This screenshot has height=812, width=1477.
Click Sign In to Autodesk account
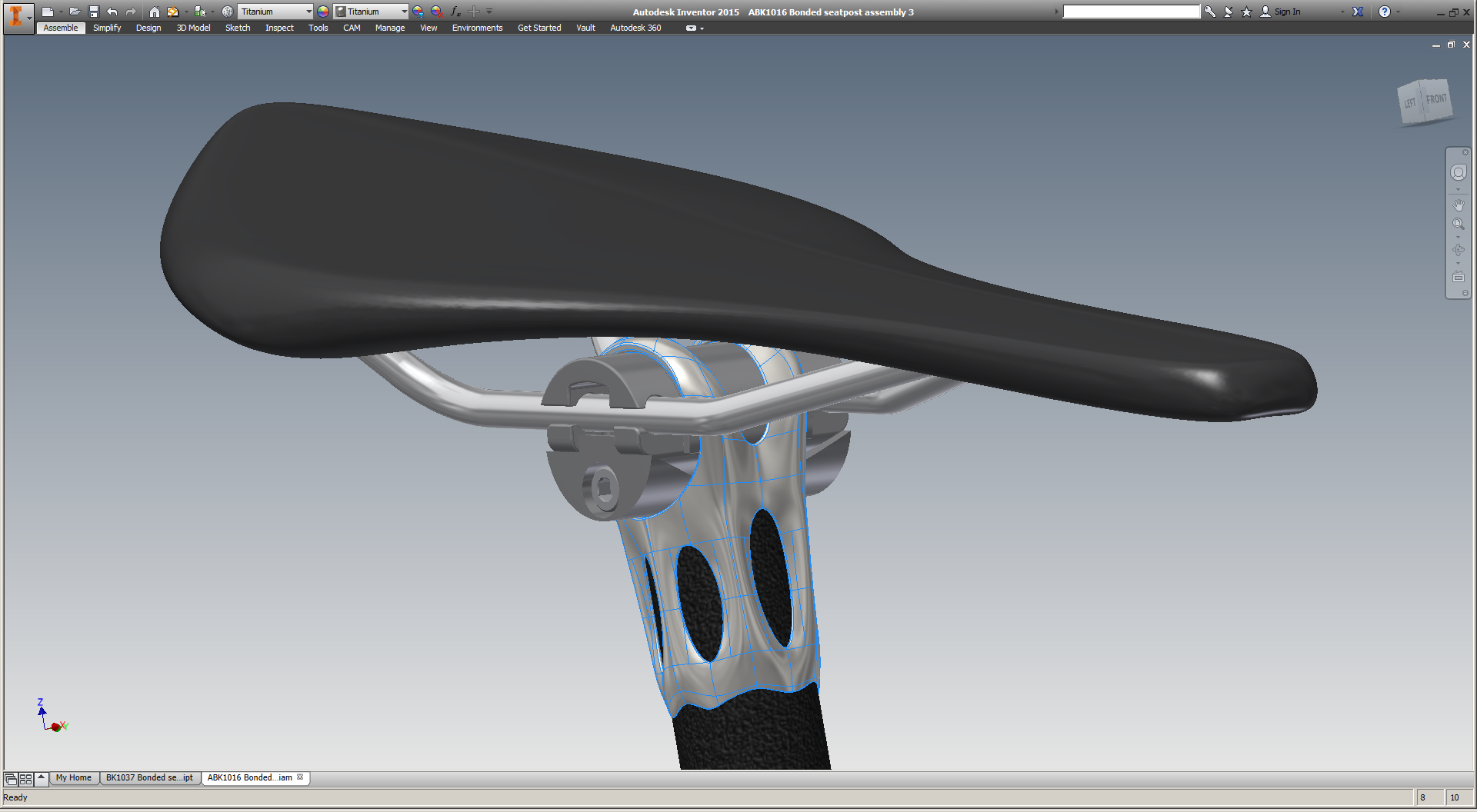pos(1281,12)
